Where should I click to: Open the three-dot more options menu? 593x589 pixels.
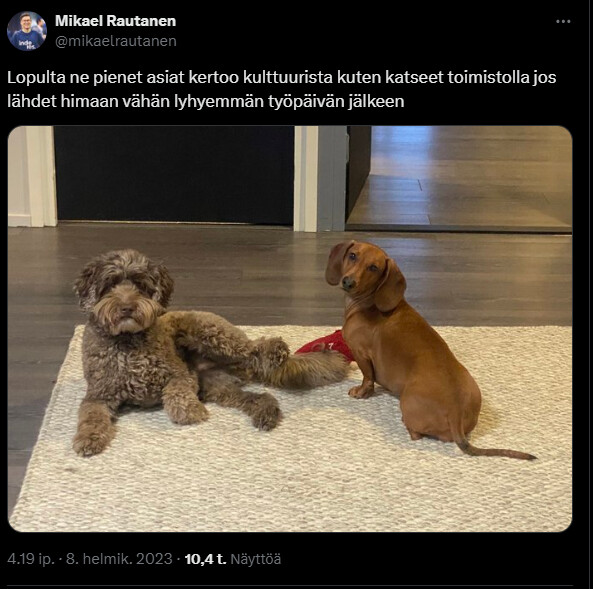click(x=563, y=22)
